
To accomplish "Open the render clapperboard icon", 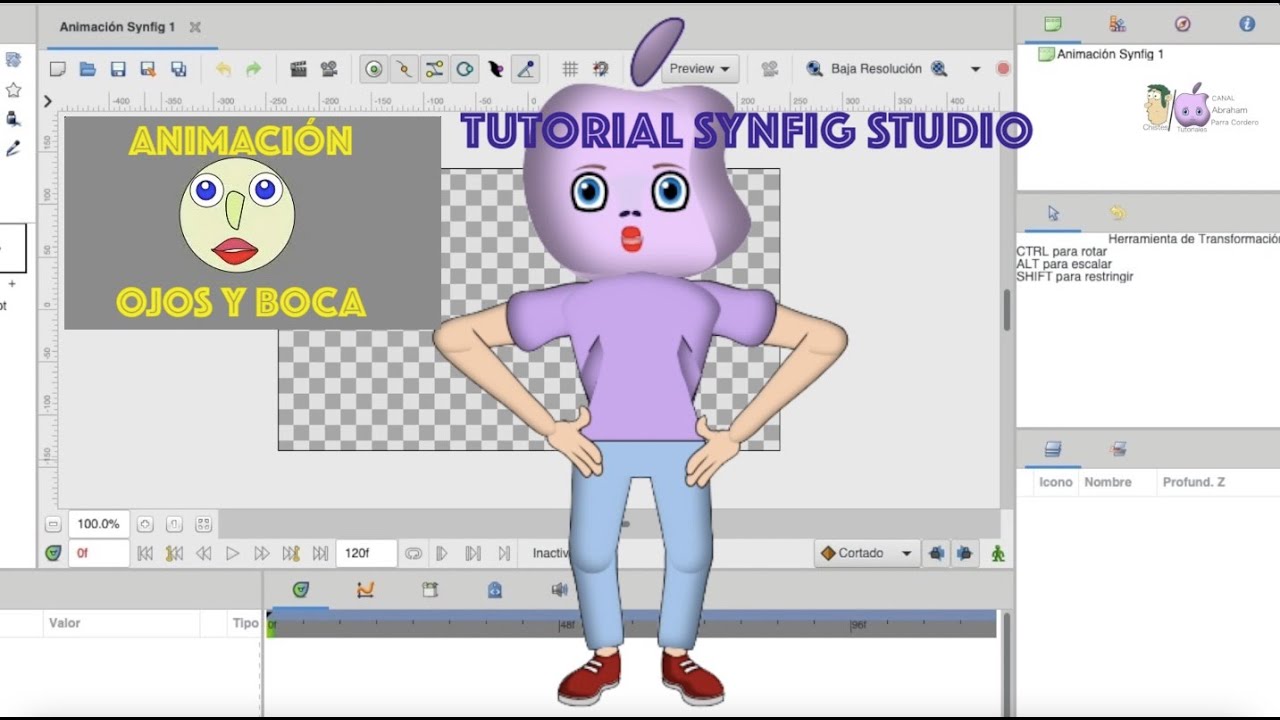I will (x=298, y=69).
